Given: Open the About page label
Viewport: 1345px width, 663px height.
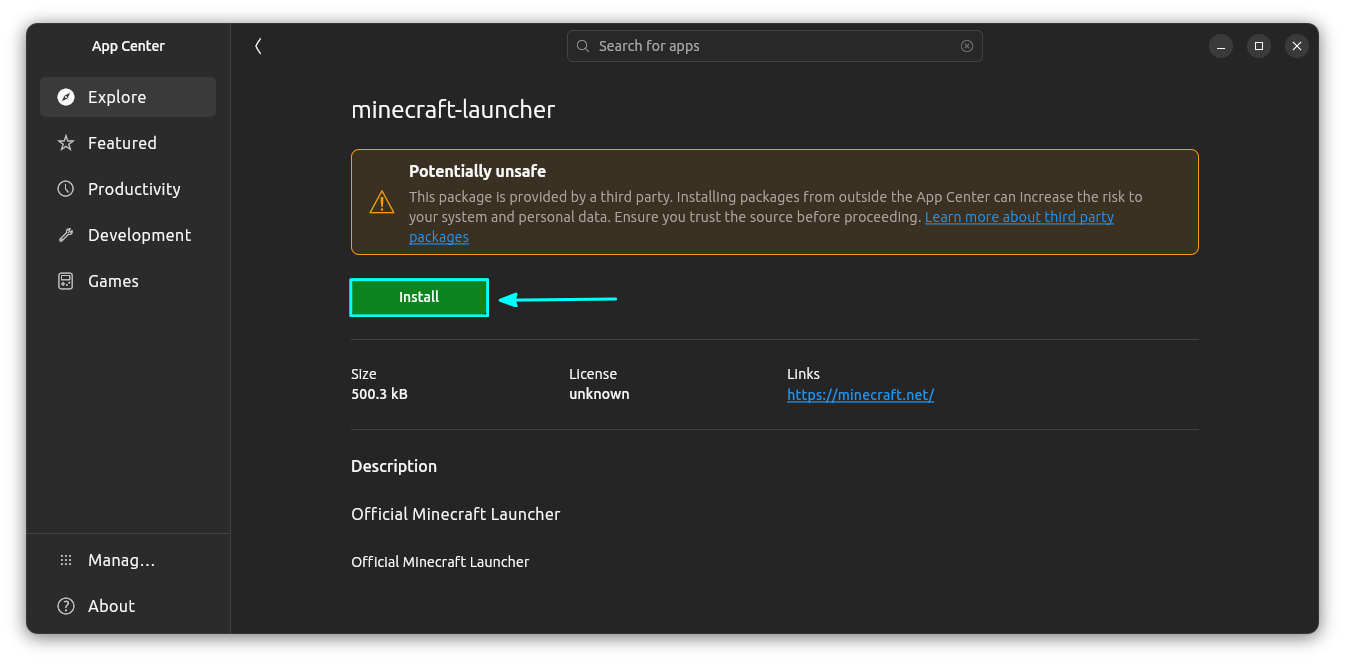Looking at the screenshot, I should (111, 606).
